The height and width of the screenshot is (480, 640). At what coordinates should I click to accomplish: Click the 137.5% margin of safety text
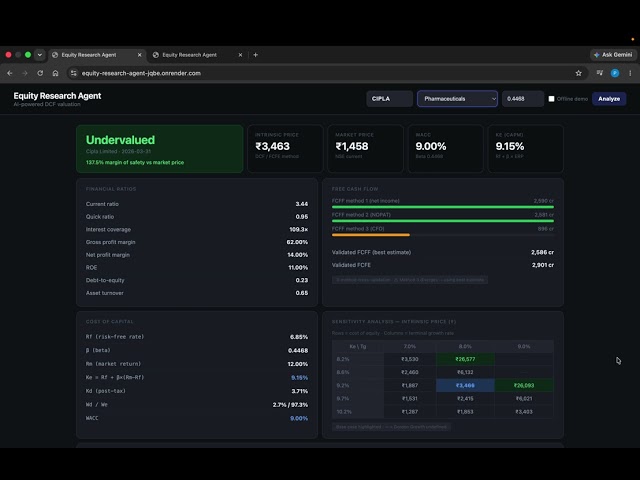coord(135,162)
